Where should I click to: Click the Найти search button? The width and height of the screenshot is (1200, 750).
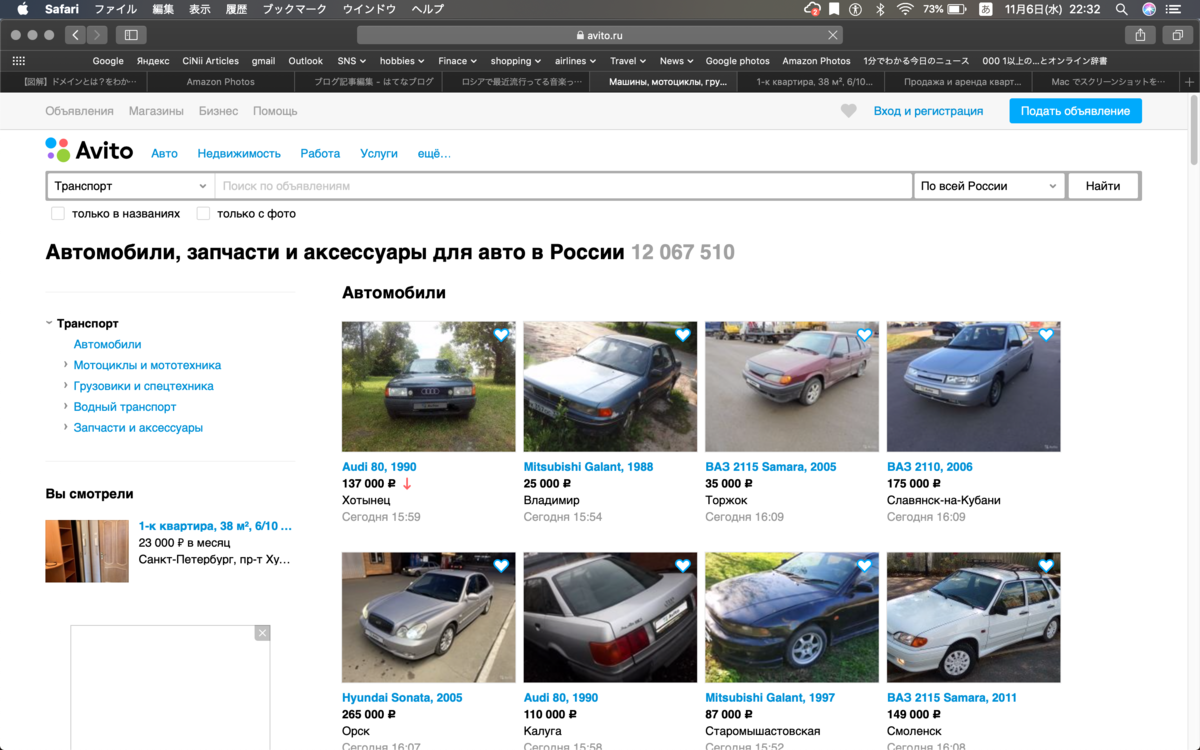[x=1103, y=186]
